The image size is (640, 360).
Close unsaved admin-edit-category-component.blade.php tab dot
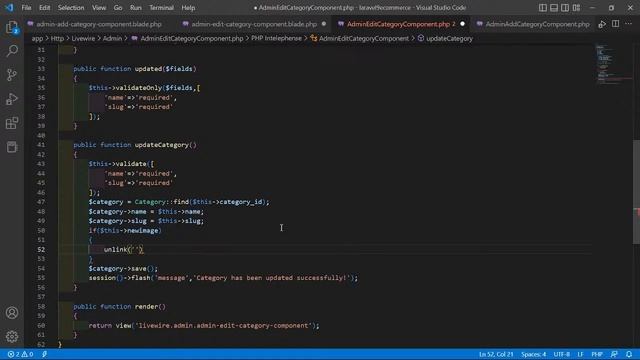click(324, 24)
